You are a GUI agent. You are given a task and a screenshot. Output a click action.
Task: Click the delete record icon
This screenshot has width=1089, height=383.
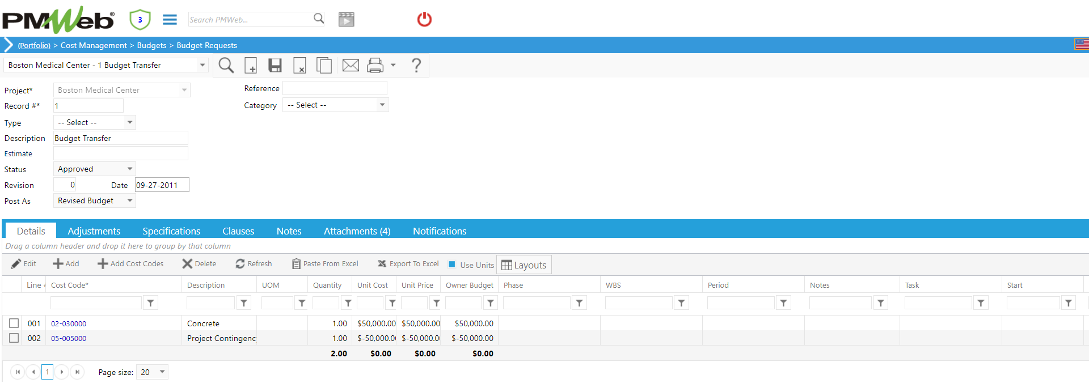point(299,66)
